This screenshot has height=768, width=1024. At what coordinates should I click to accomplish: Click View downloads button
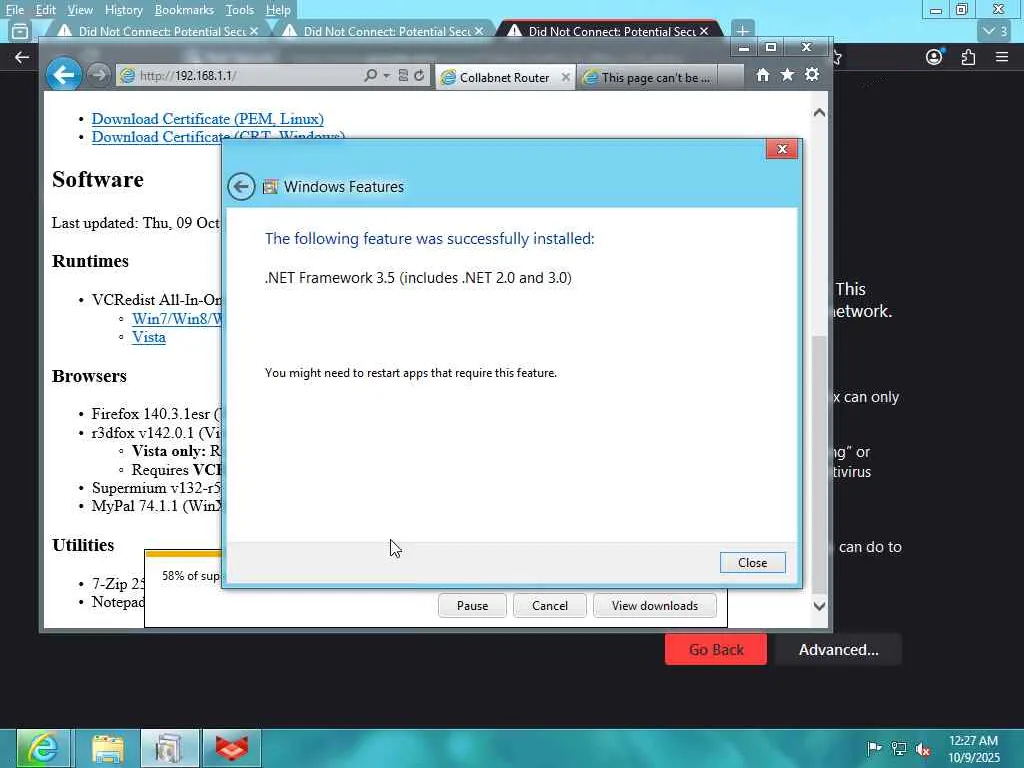click(x=654, y=605)
